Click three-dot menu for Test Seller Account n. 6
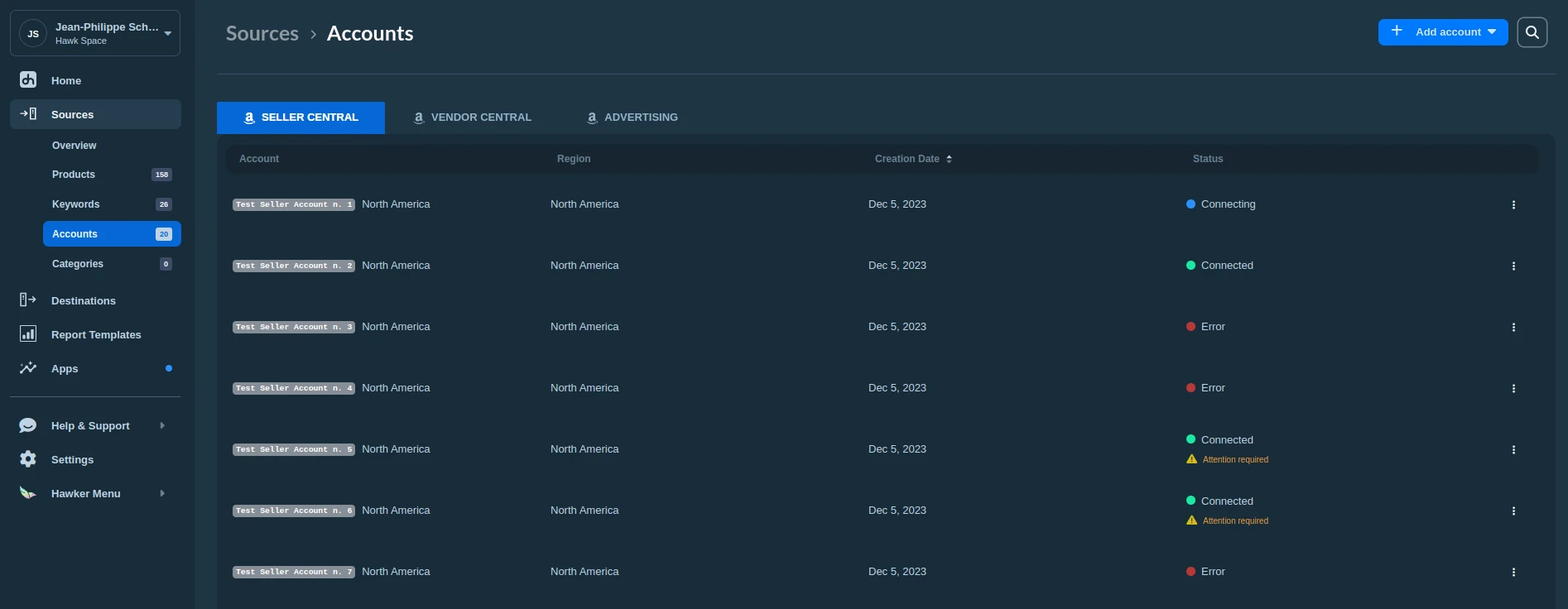This screenshot has height=609, width=1568. click(1513, 511)
